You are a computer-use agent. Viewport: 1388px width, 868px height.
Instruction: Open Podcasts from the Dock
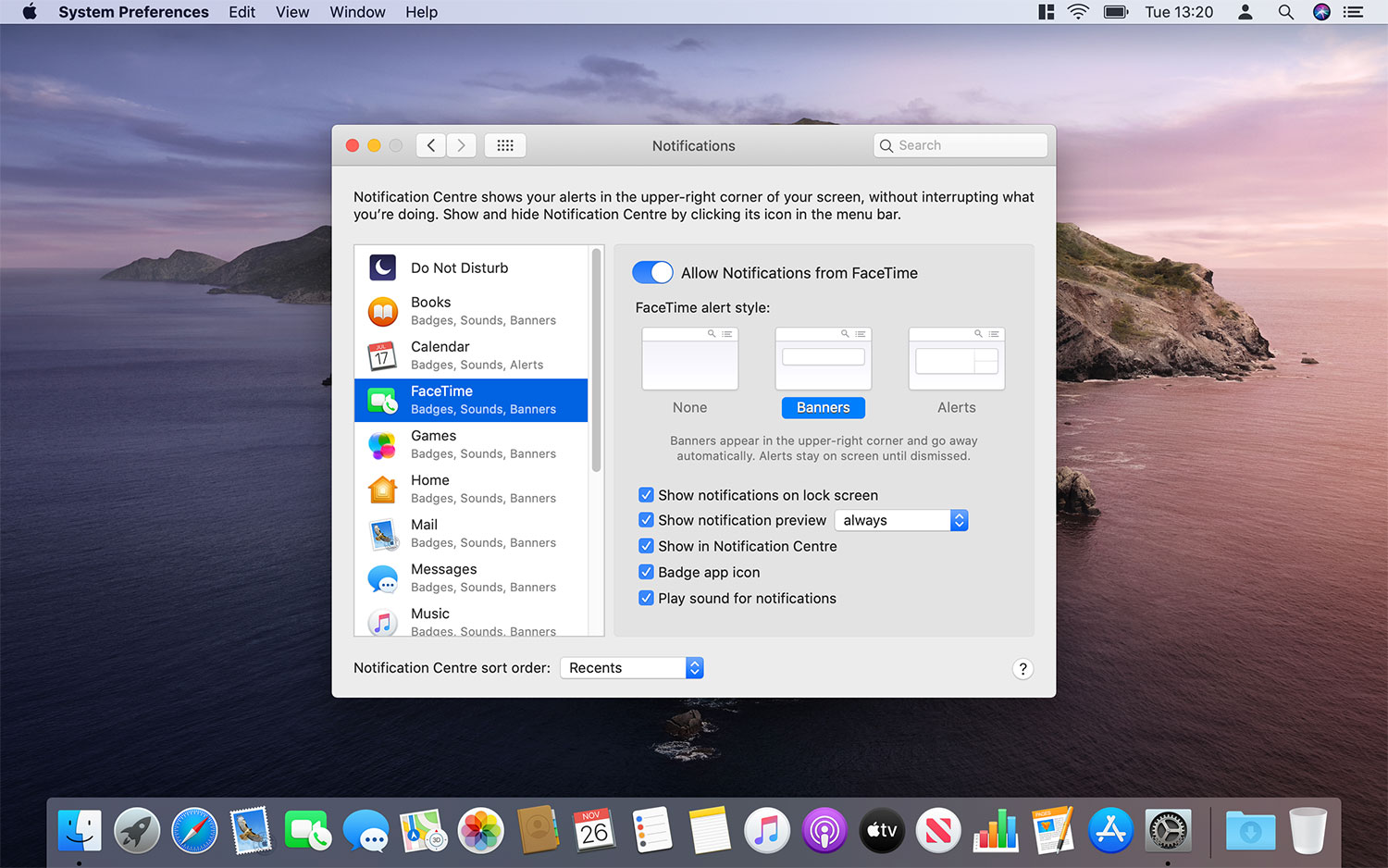click(824, 830)
